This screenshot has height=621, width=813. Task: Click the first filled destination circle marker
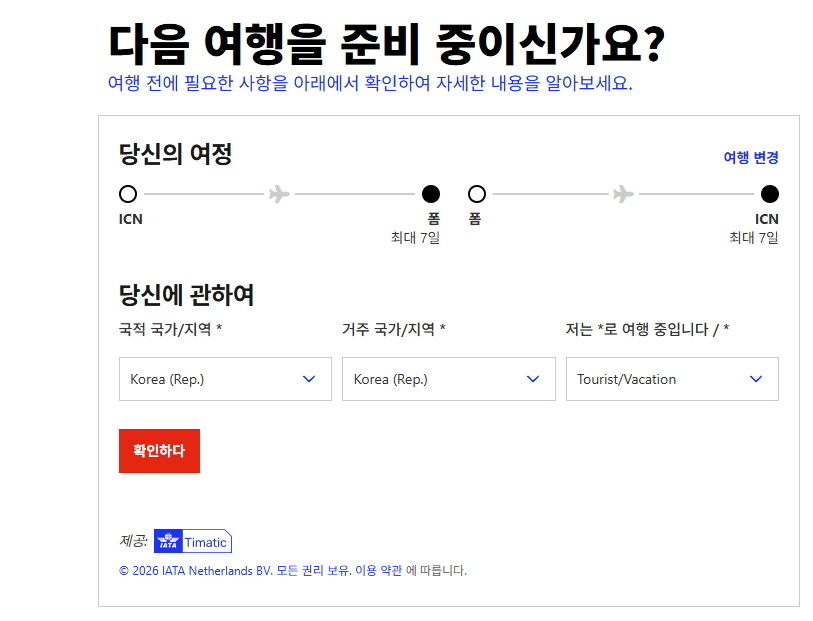pos(431,194)
